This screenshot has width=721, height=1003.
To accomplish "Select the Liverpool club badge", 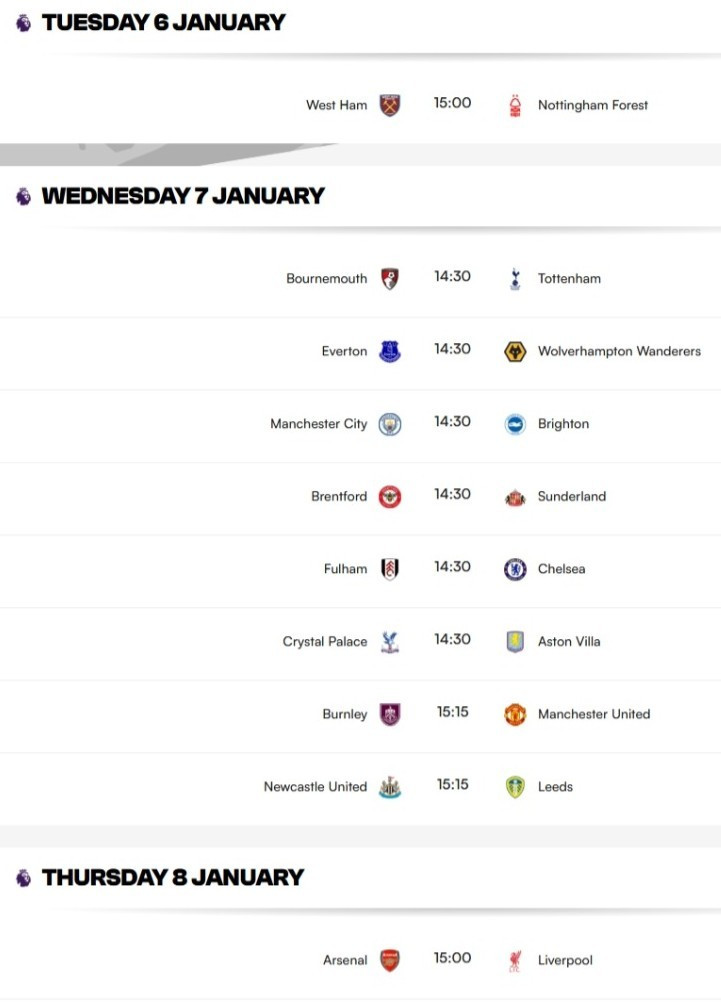I will click(x=513, y=959).
